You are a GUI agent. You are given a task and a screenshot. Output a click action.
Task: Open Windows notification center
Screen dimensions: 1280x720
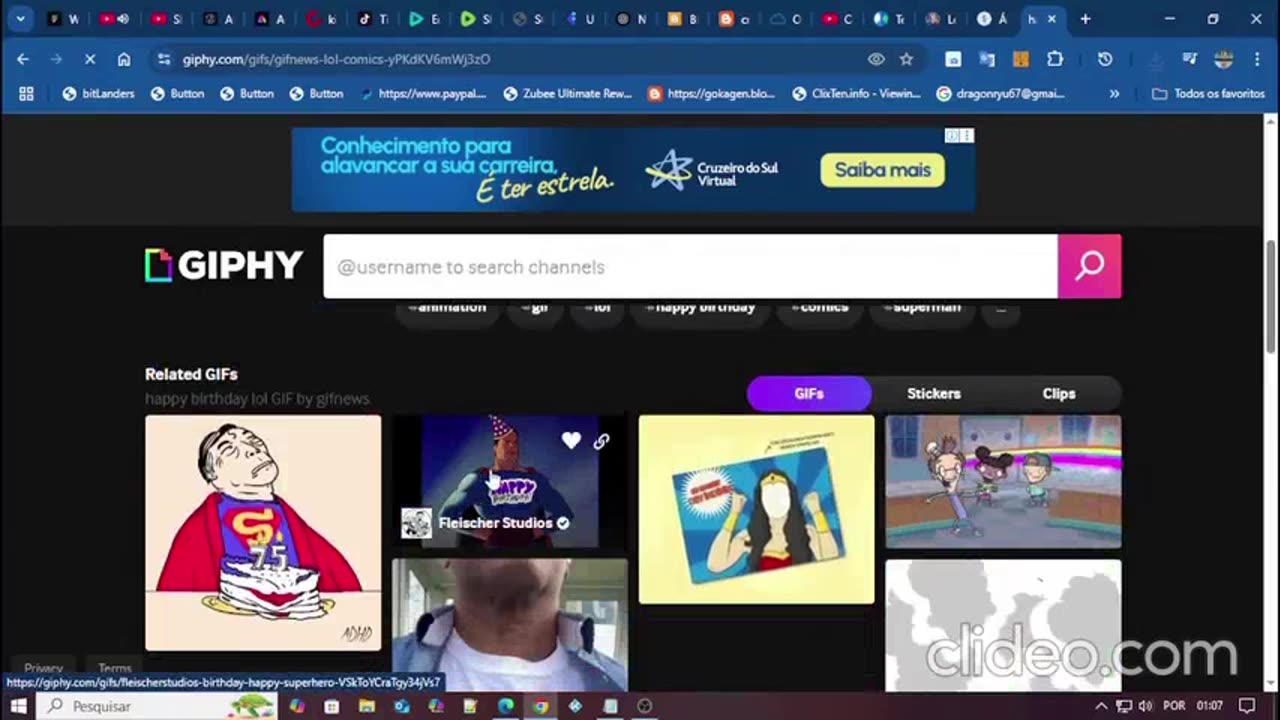(1246, 706)
